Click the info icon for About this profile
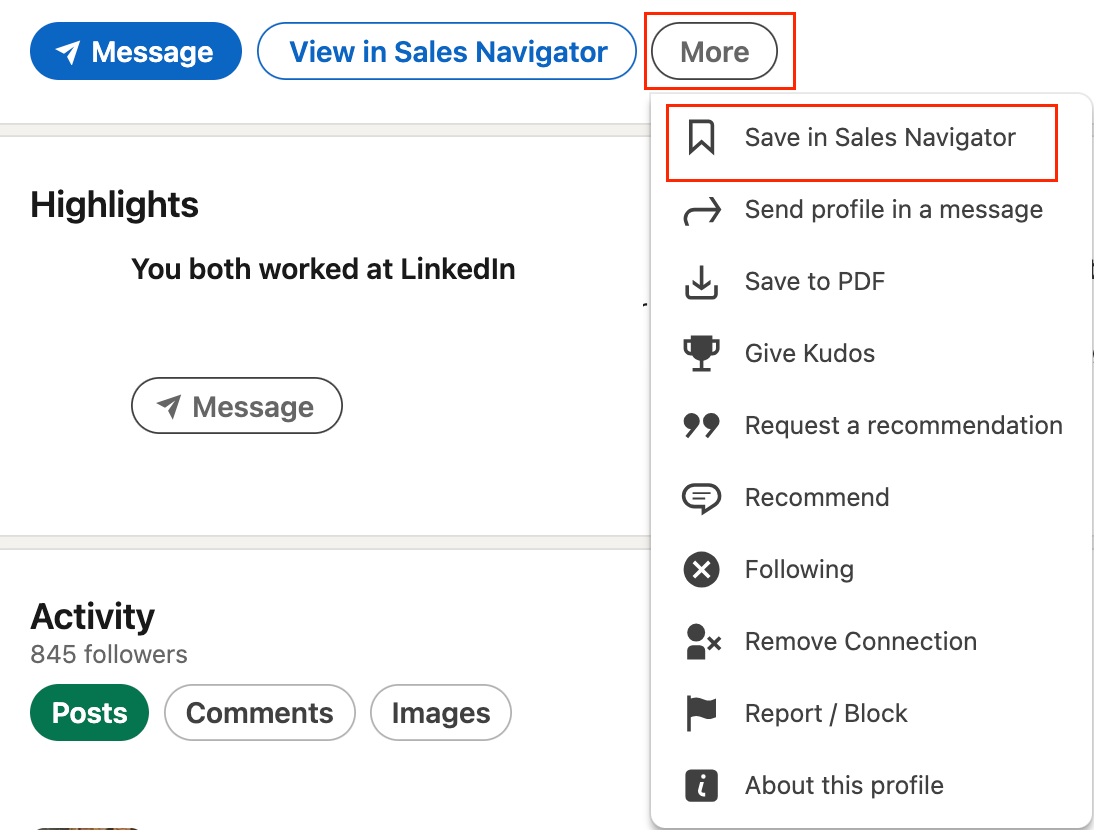Screen dimensions: 1094x830 click(x=701, y=785)
